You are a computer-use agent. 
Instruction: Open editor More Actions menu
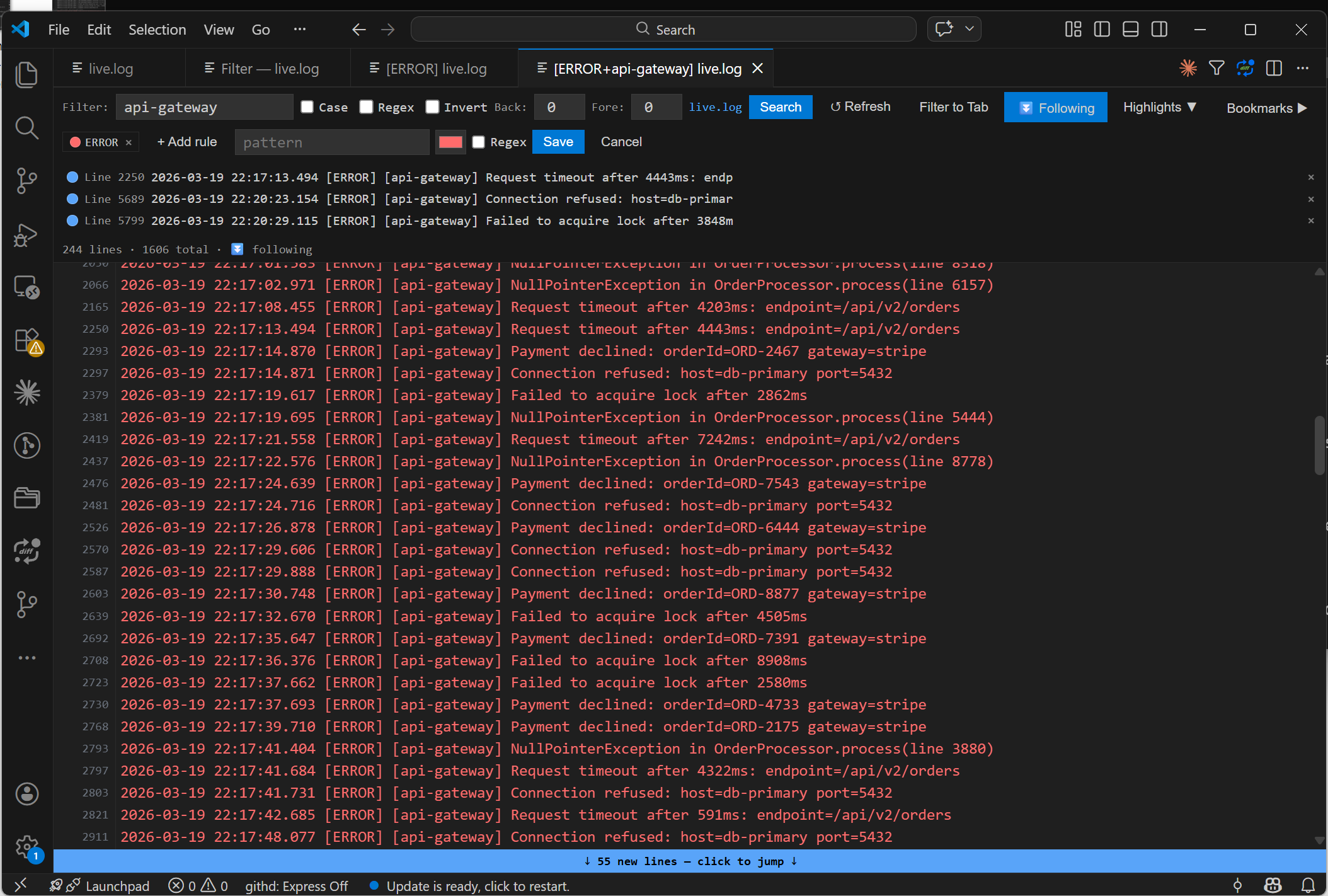(1303, 68)
